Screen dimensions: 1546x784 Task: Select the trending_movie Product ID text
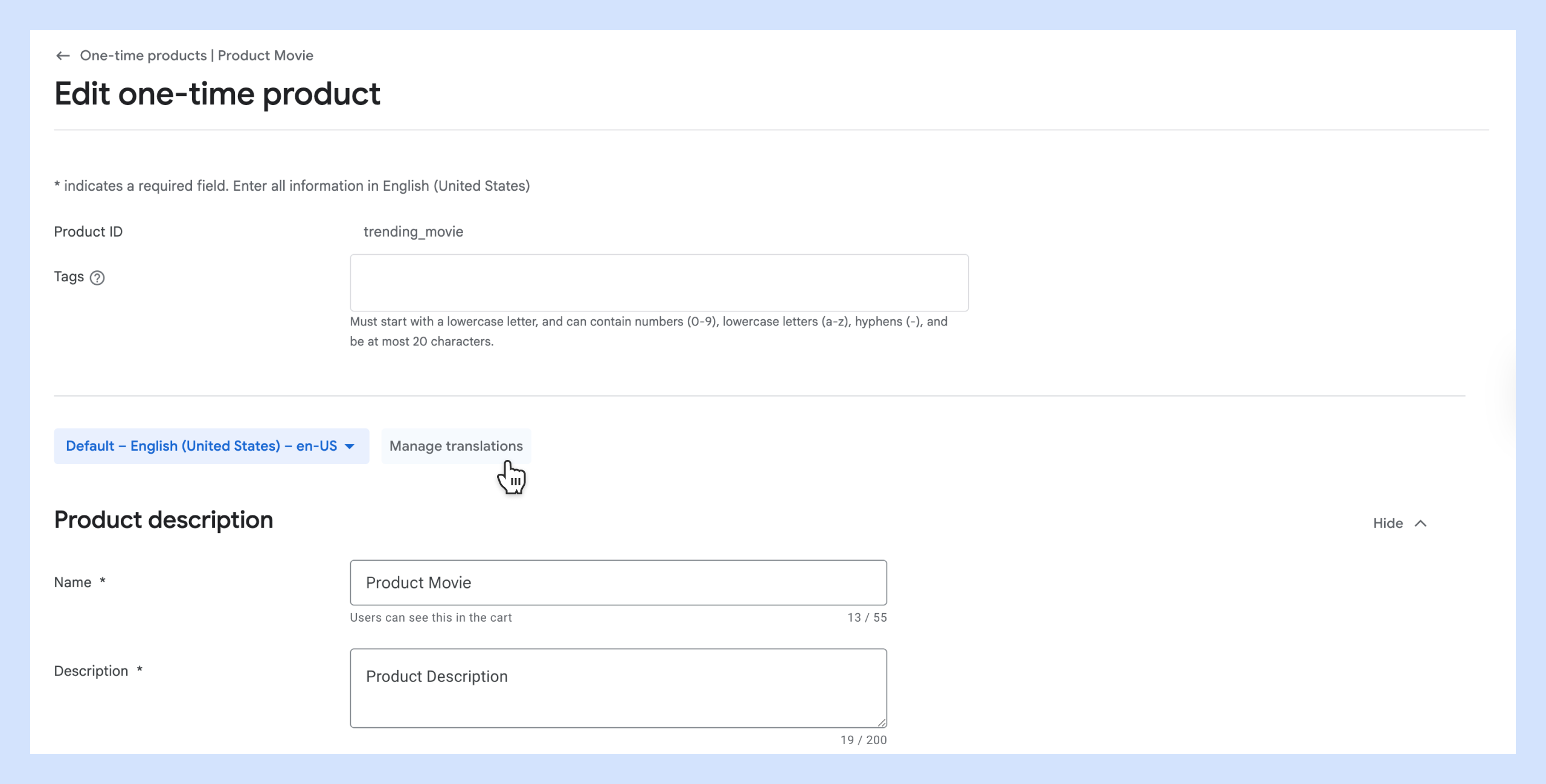[x=413, y=231]
